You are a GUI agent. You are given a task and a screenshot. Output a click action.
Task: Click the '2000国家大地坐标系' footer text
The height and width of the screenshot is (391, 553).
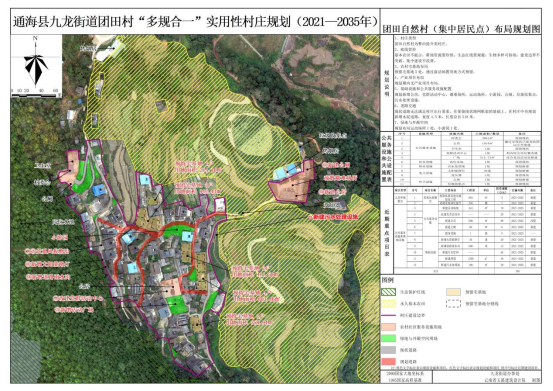[x=405, y=373]
